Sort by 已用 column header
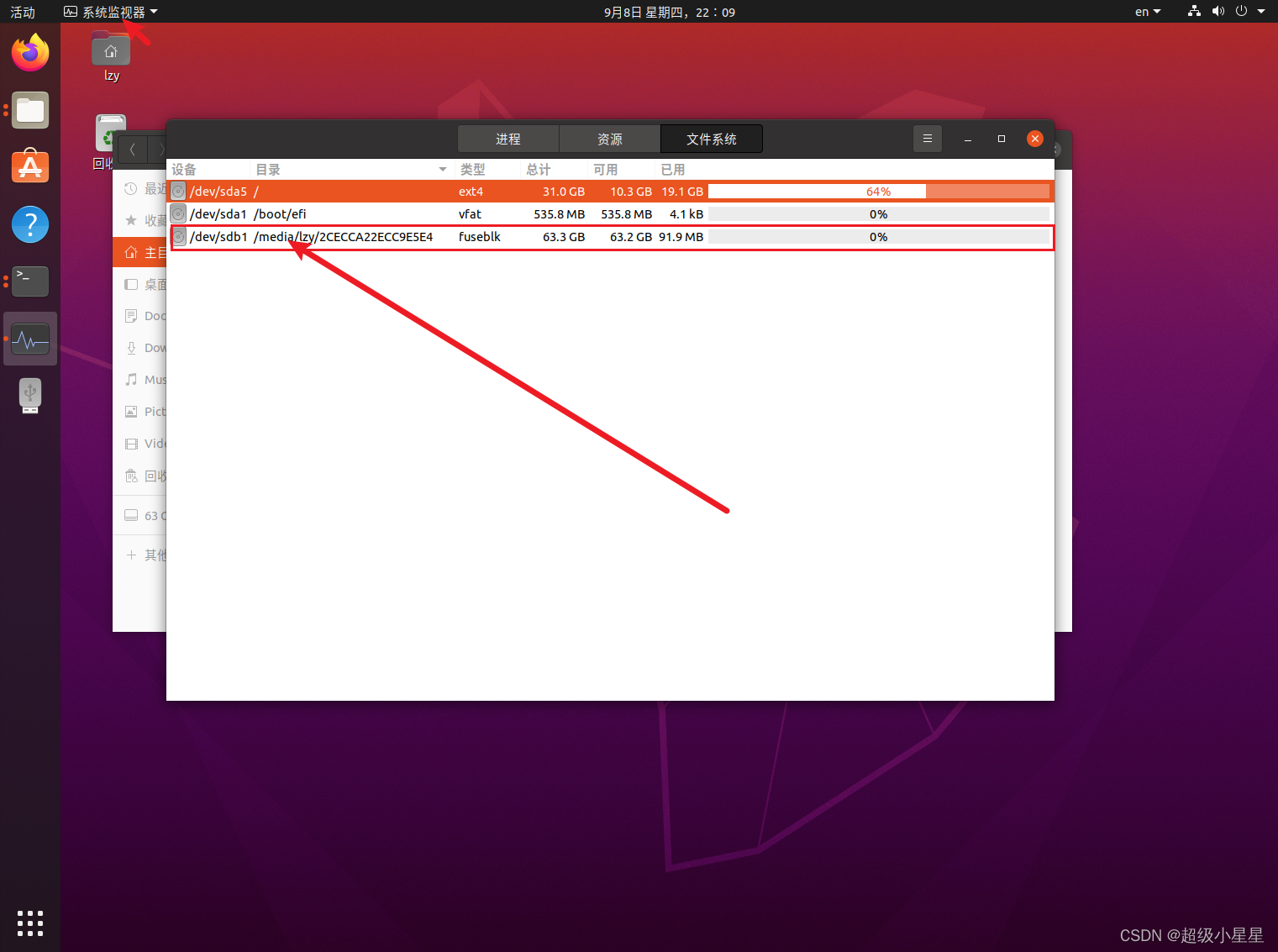Screen dimensions: 1278x952 click(x=854, y=170)
